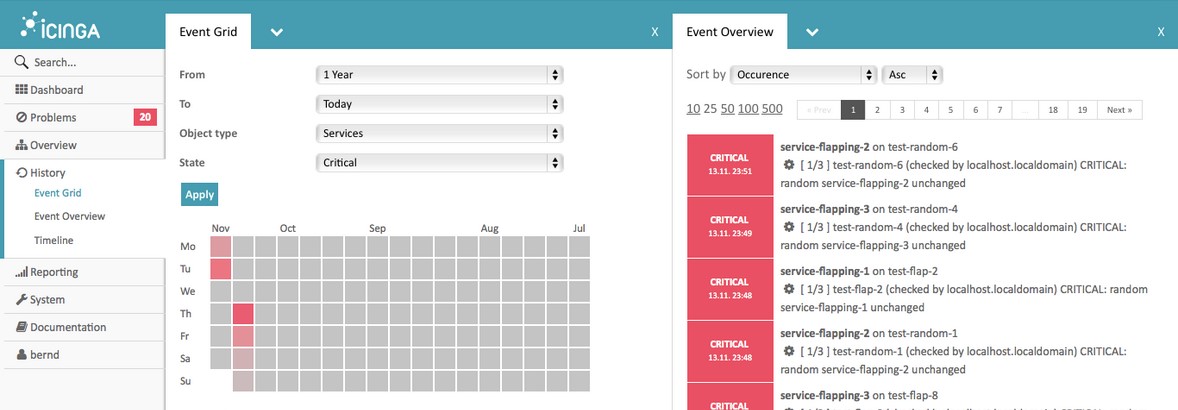Go to the Next page of results
This screenshot has height=410, width=1178.
(1119, 110)
